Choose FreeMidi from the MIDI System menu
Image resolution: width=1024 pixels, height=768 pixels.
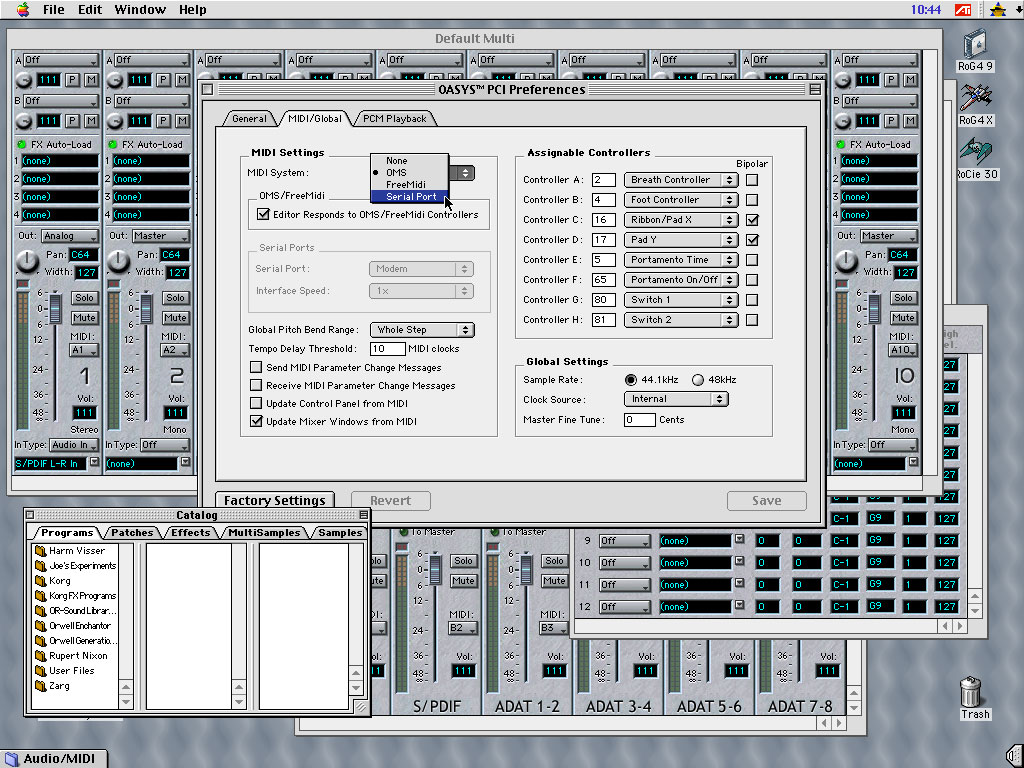[409, 185]
